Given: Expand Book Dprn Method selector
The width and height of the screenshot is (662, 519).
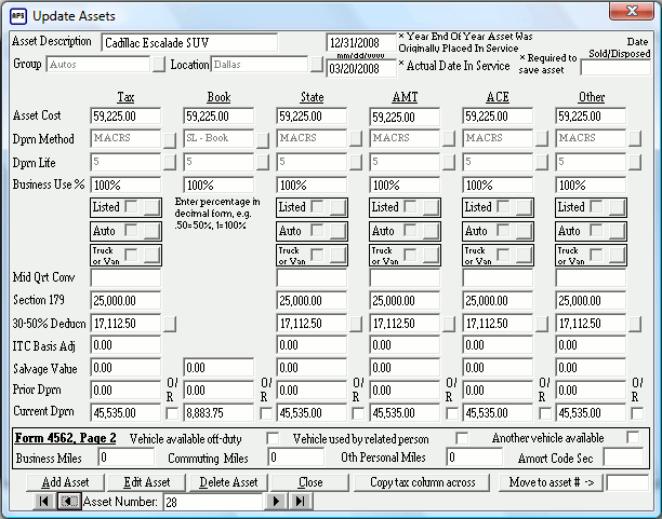Looking at the screenshot, I should tap(262, 138).
